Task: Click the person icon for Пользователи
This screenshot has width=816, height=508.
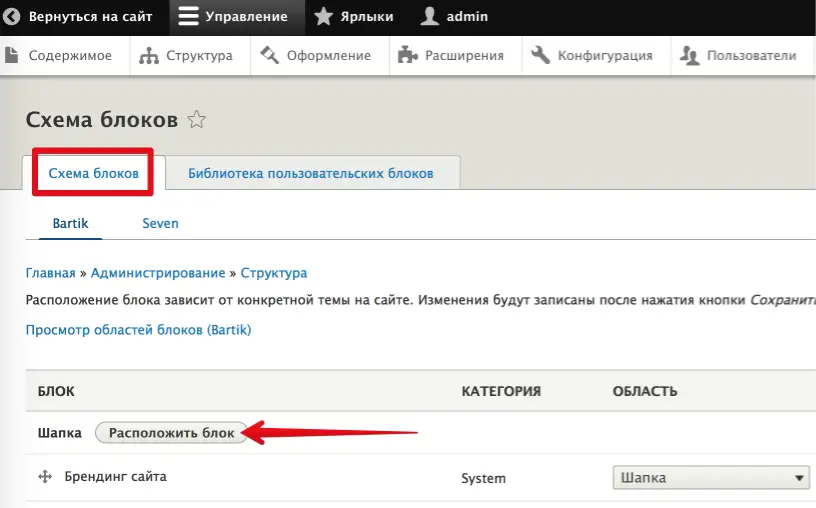Action: click(x=689, y=56)
